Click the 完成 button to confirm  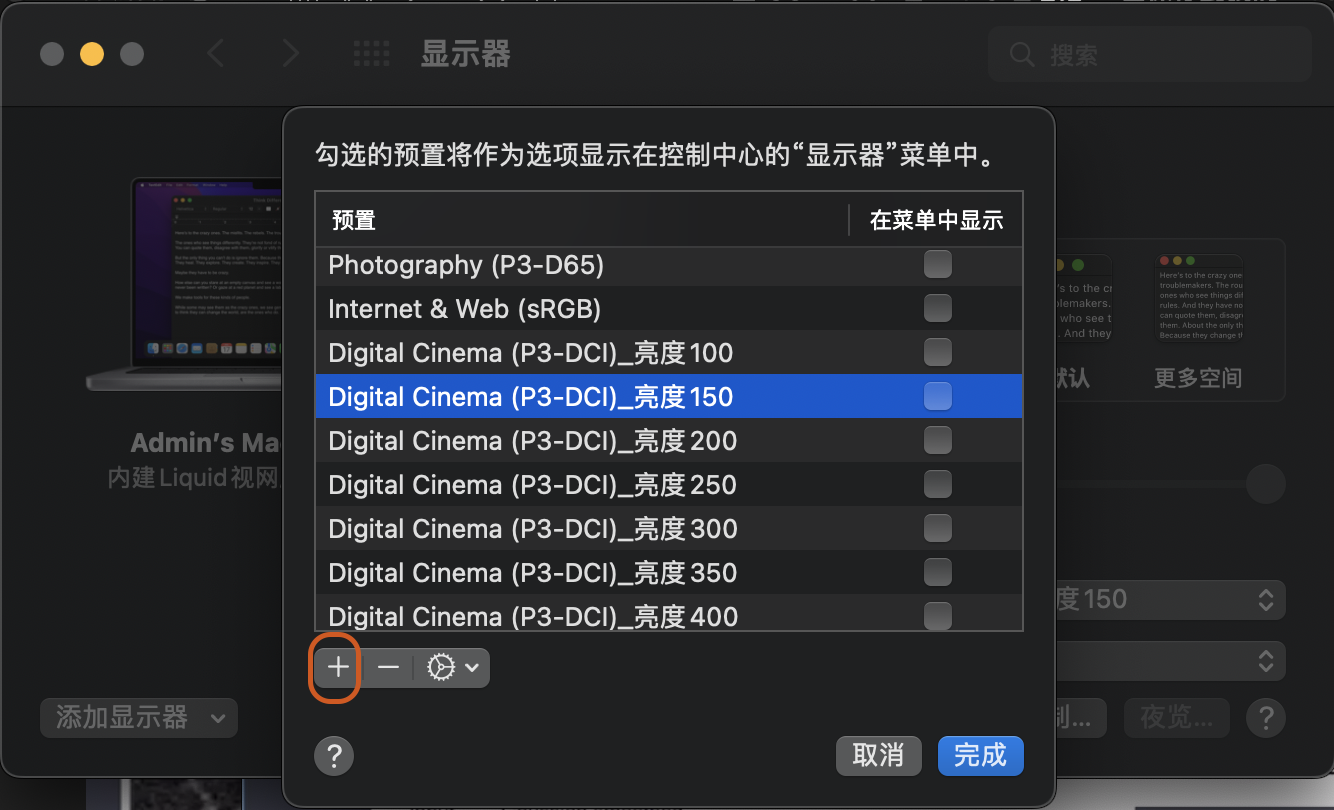click(980, 756)
